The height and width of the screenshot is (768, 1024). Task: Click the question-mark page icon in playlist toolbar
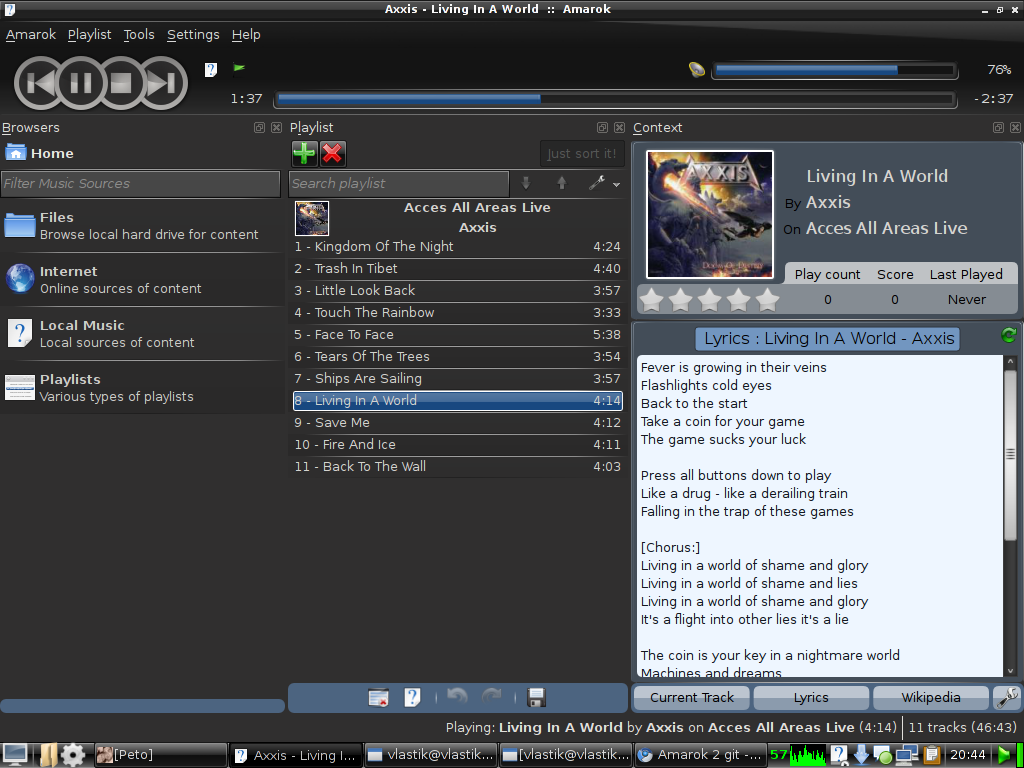click(412, 697)
